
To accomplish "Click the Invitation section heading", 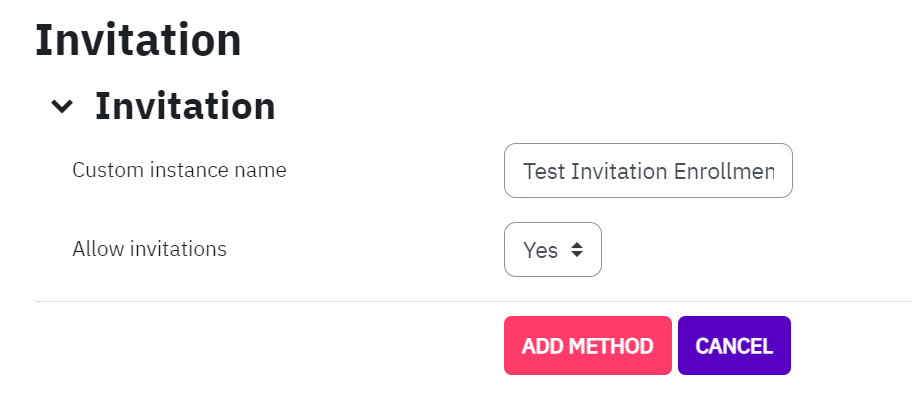I will [185, 106].
